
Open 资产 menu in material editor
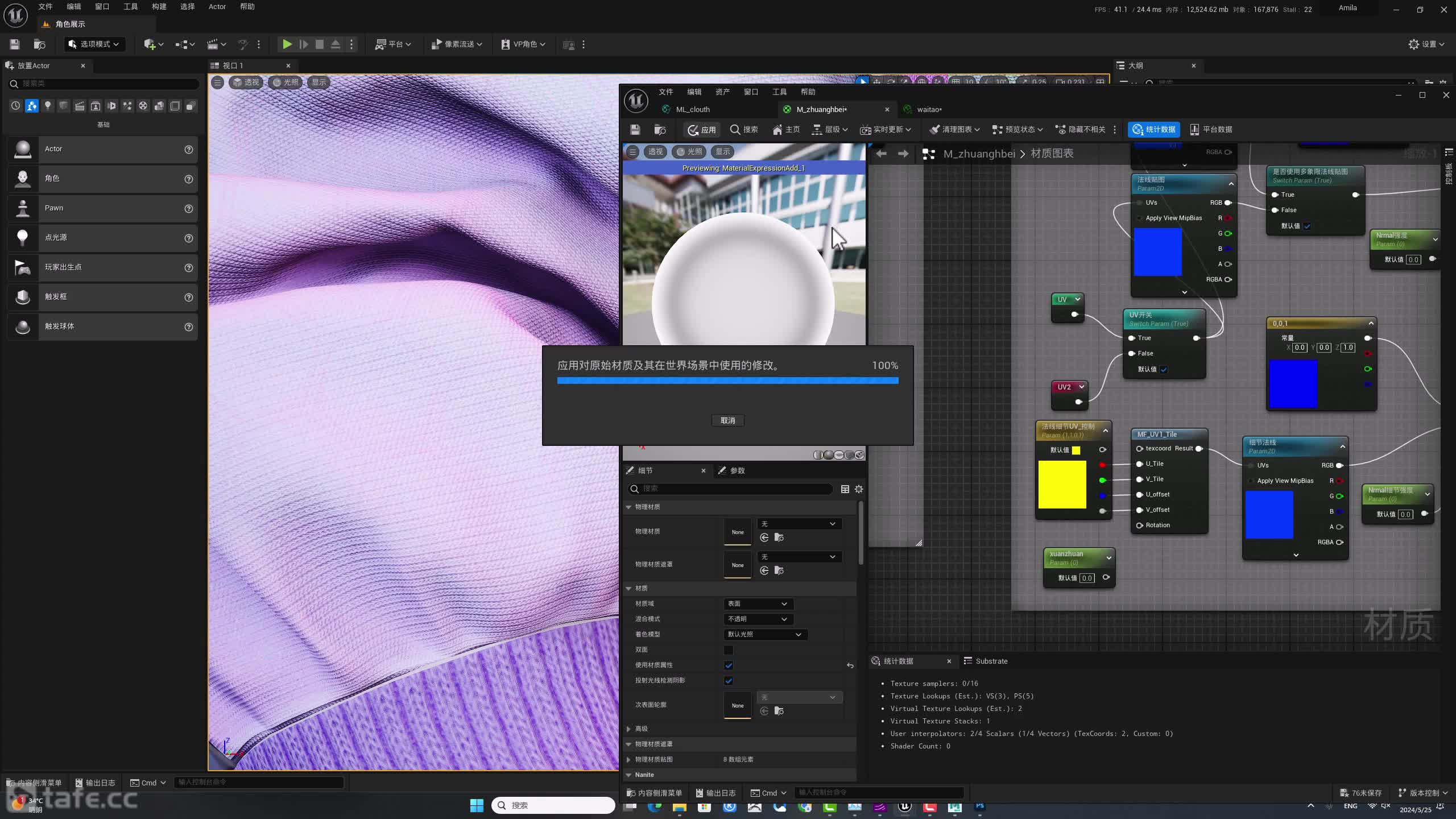pyautogui.click(x=722, y=92)
